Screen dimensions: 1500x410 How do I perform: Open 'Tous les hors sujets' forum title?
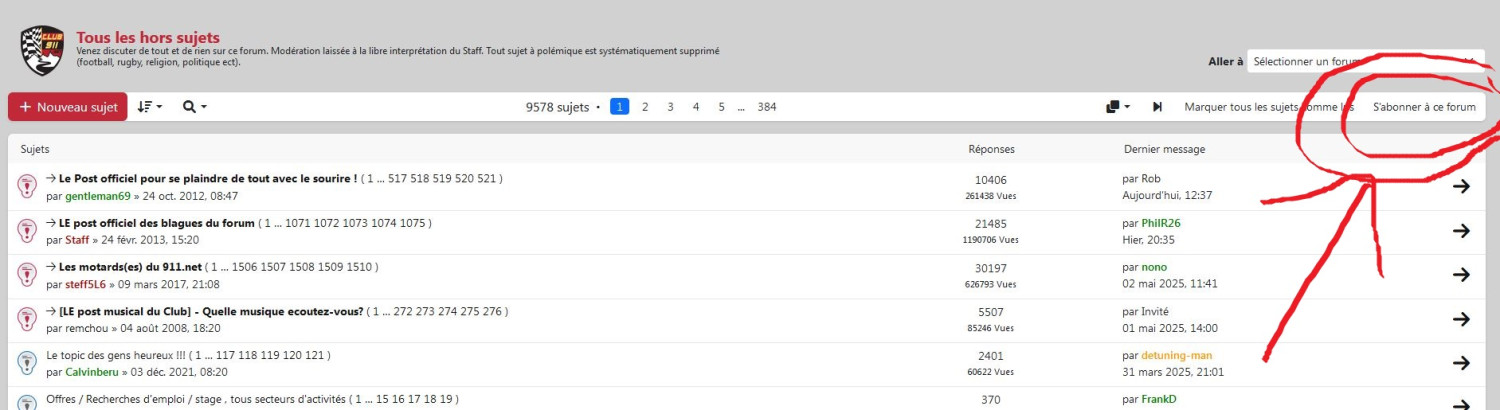coord(148,38)
